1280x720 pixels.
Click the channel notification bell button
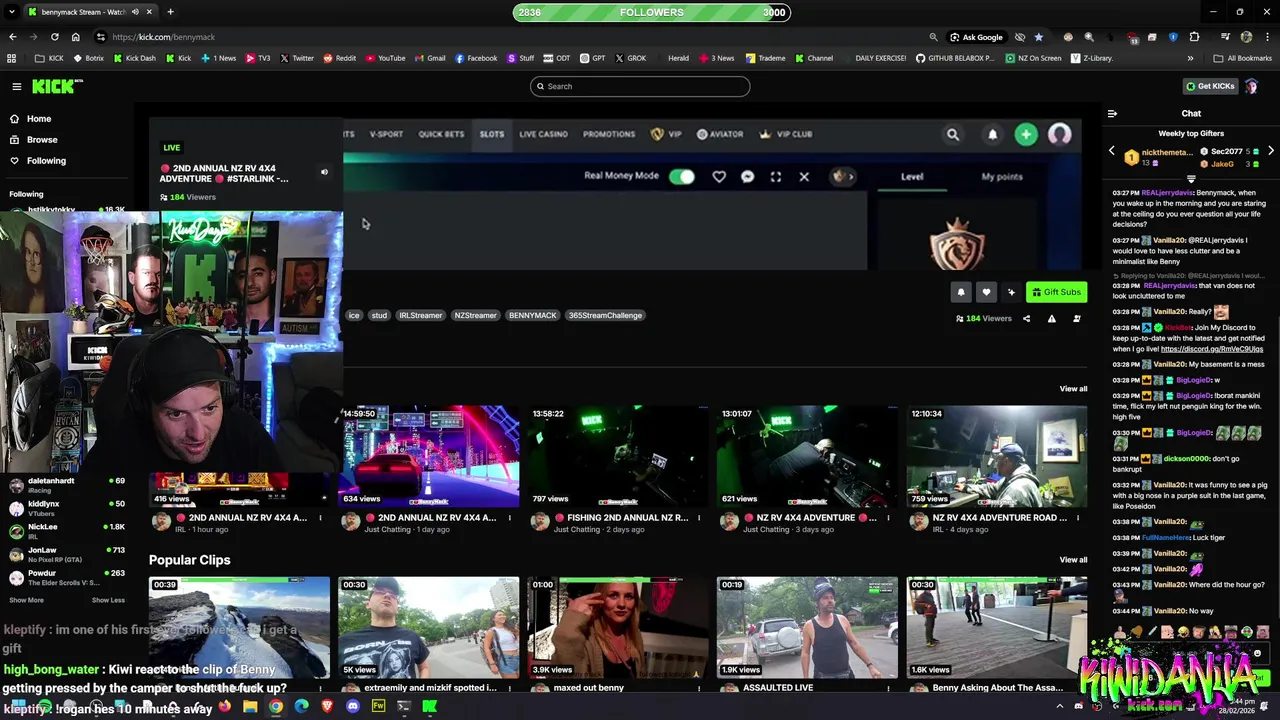[x=961, y=292]
